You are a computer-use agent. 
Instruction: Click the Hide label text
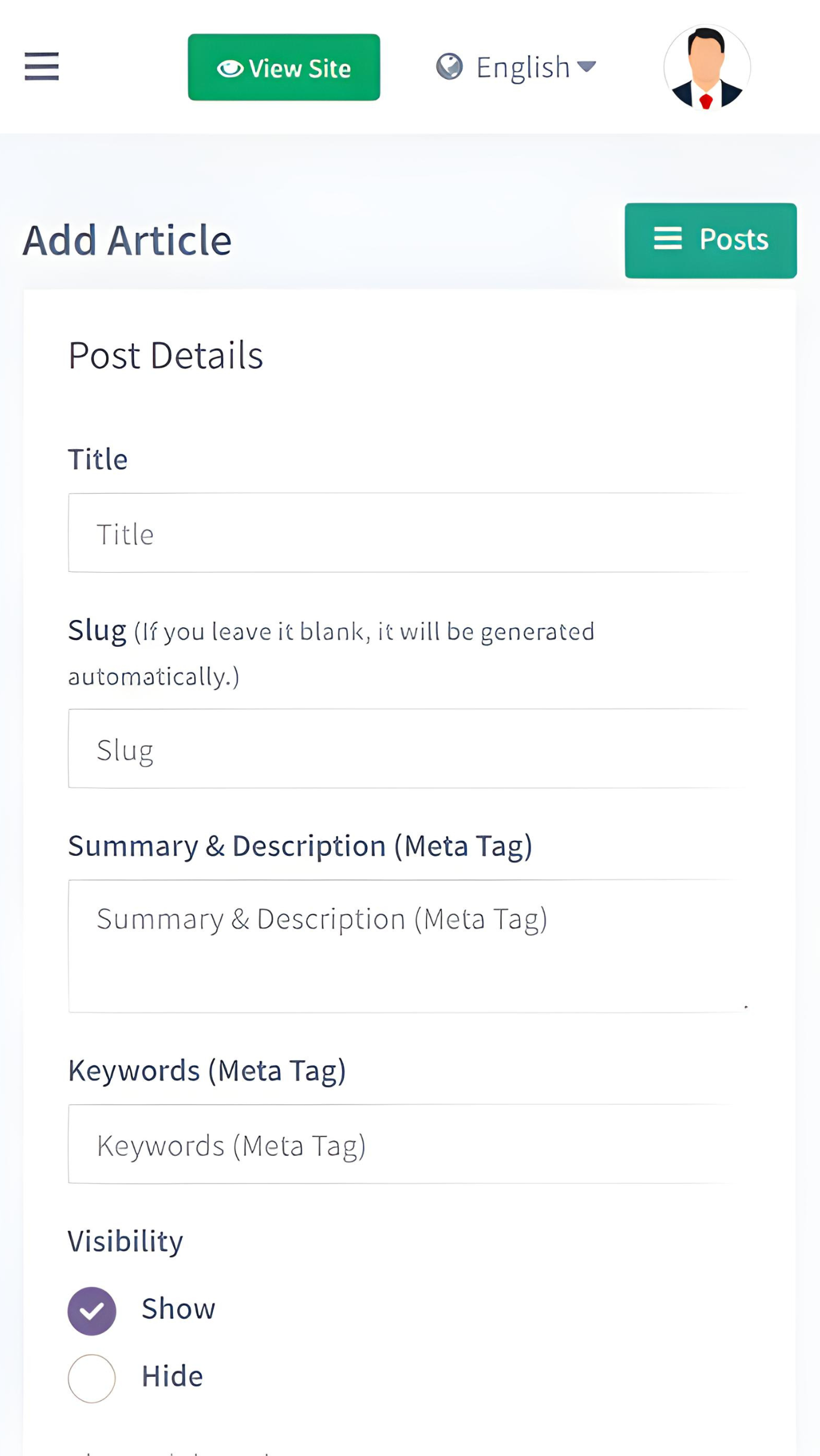(x=172, y=1376)
